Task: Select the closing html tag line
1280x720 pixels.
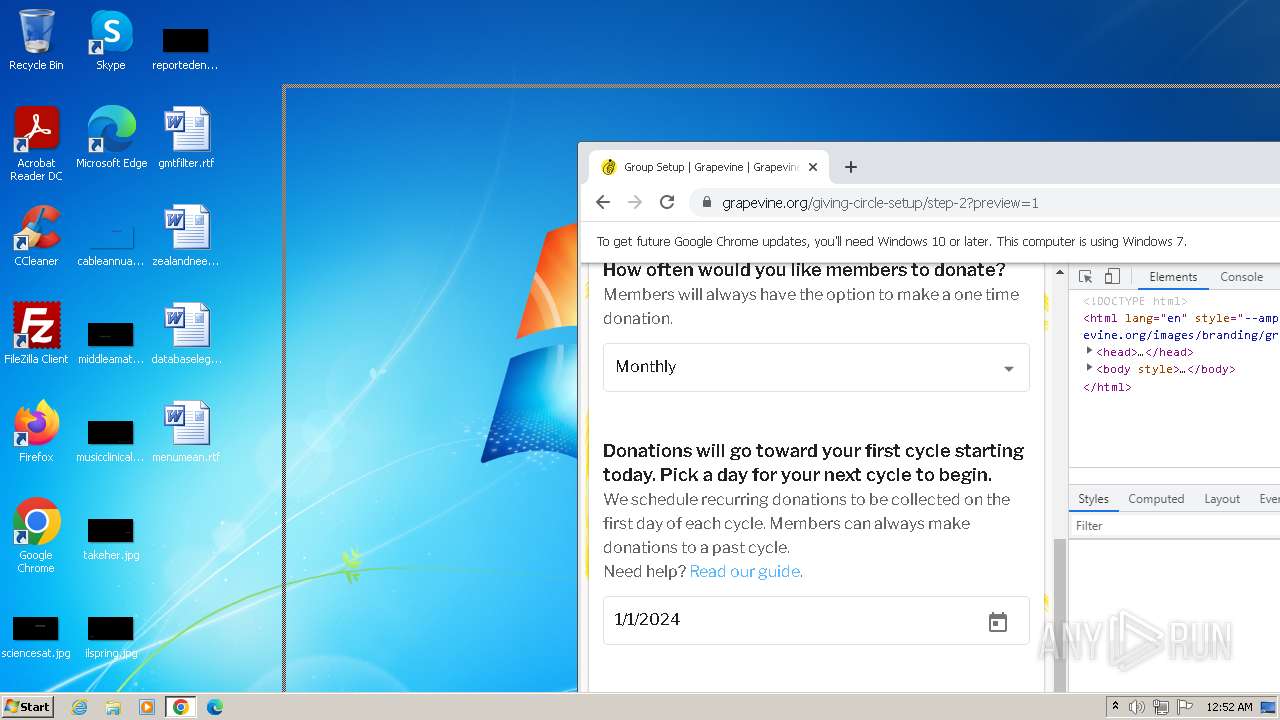Action: [x=1107, y=387]
